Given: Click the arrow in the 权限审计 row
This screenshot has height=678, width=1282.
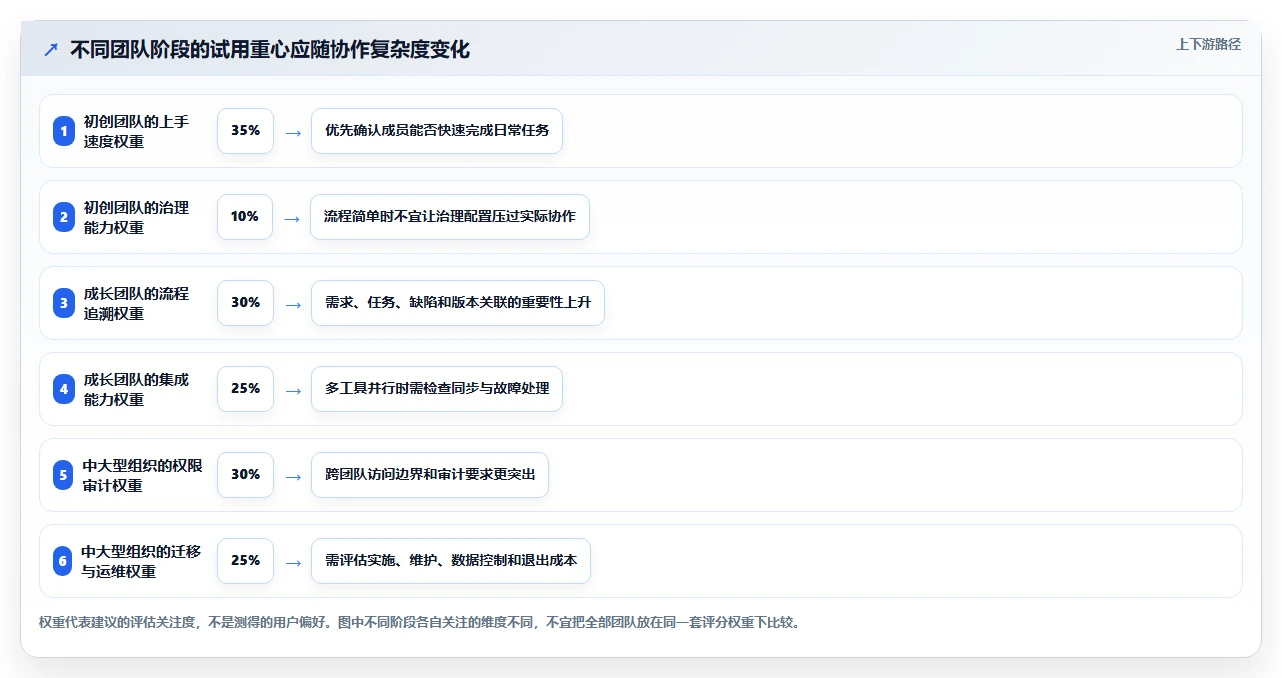Looking at the screenshot, I should point(293,476).
